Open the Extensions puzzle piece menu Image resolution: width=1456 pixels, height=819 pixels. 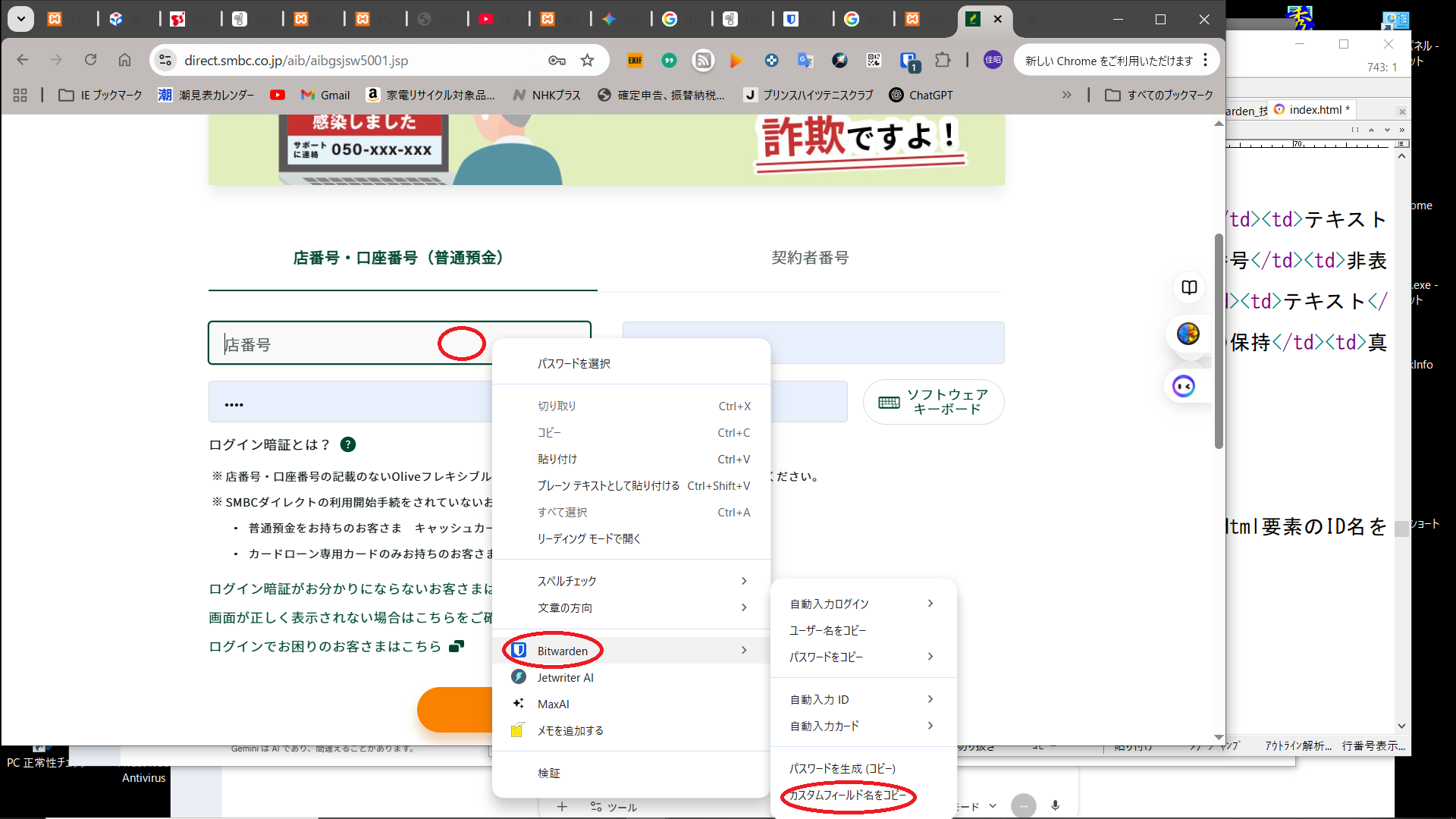tap(943, 60)
